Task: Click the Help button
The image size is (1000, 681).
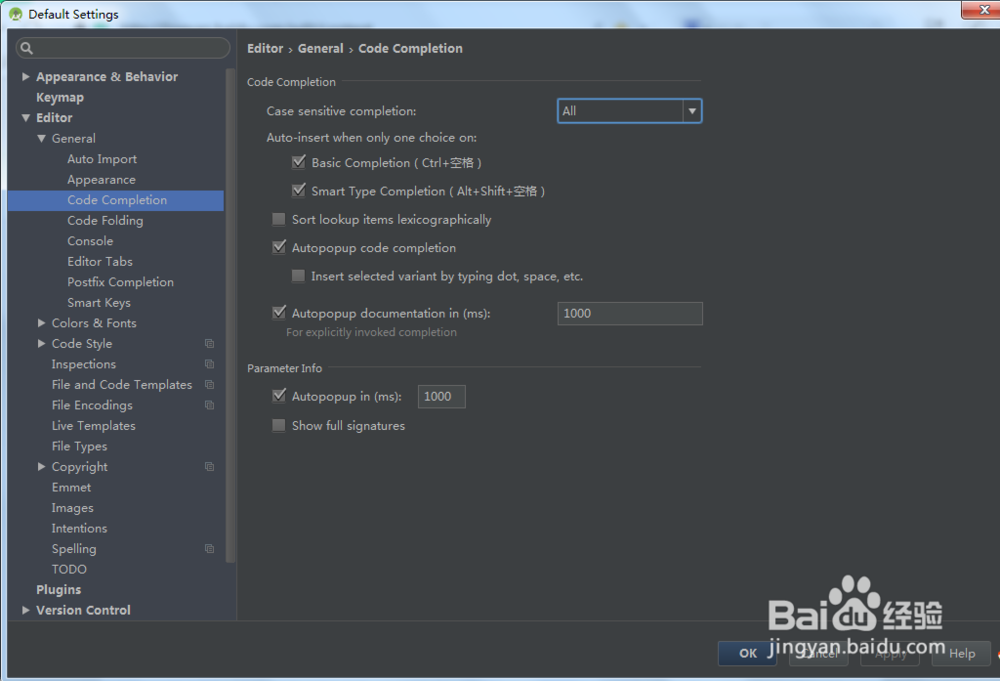Action: pyautogui.click(x=961, y=653)
